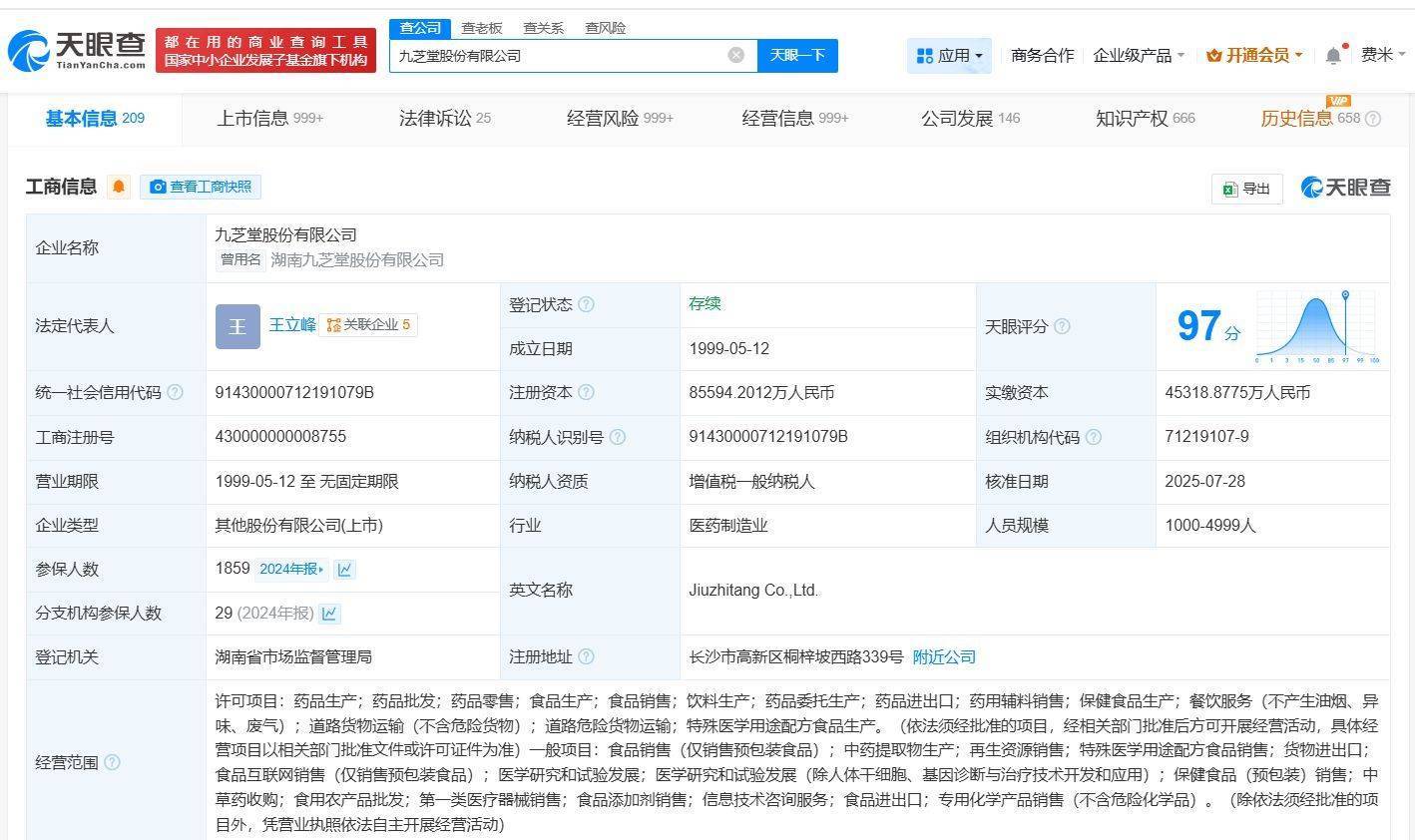Click the help icon beside 历史信息 658
The width and height of the screenshot is (1415, 840).
1373,119
